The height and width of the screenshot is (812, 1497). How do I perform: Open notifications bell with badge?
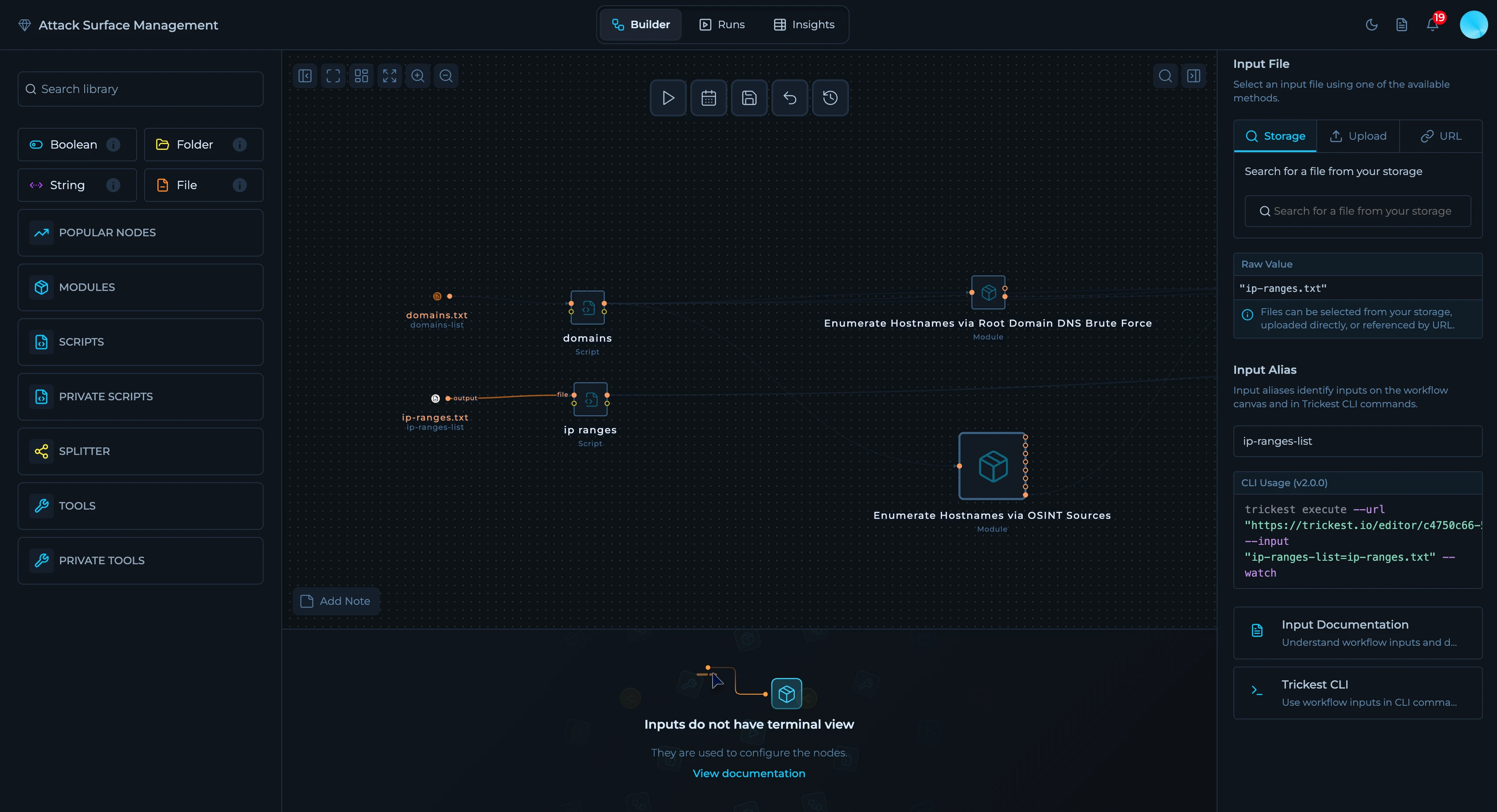[x=1433, y=24]
